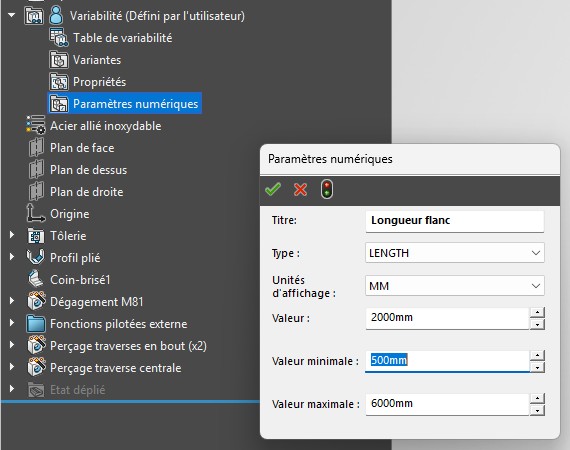This screenshot has height=450, width=570.
Task: Expand the Profil plié node
Action: coord(12,257)
